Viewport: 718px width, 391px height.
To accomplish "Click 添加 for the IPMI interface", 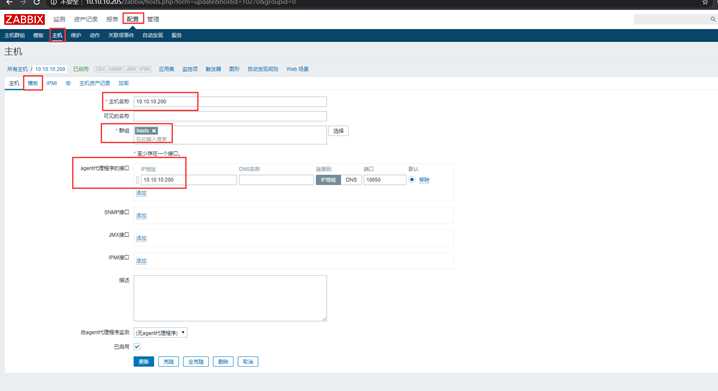I will click(141, 261).
